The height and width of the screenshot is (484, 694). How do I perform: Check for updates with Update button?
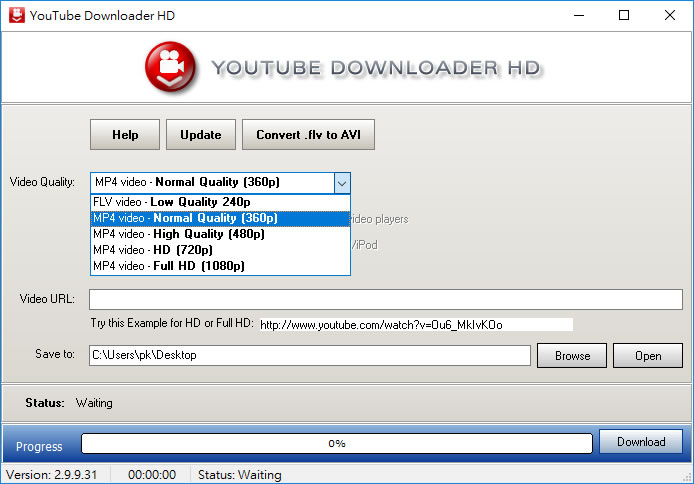click(x=200, y=134)
